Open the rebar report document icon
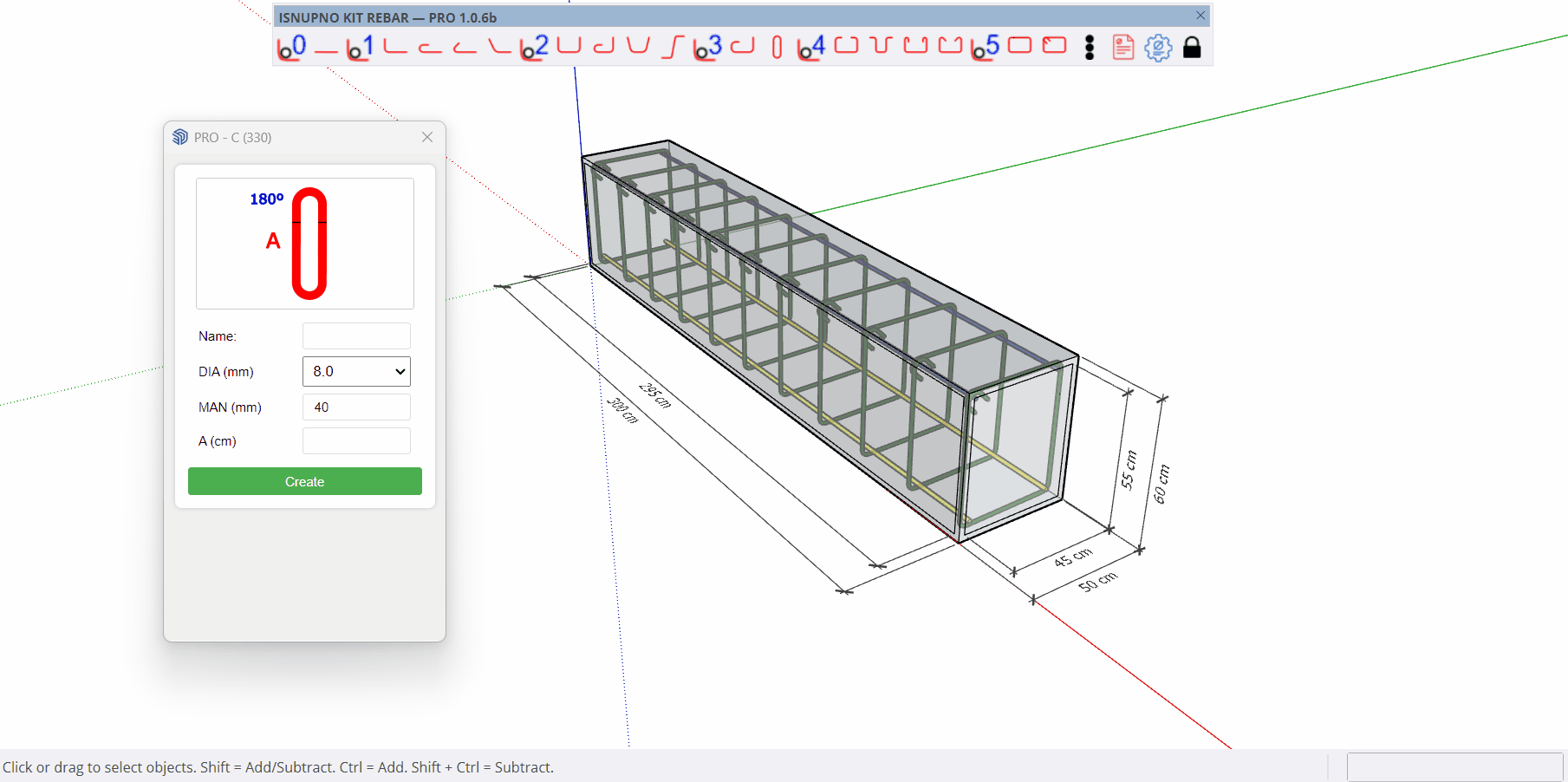Image resolution: width=1568 pixels, height=782 pixels. [1122, 47]
